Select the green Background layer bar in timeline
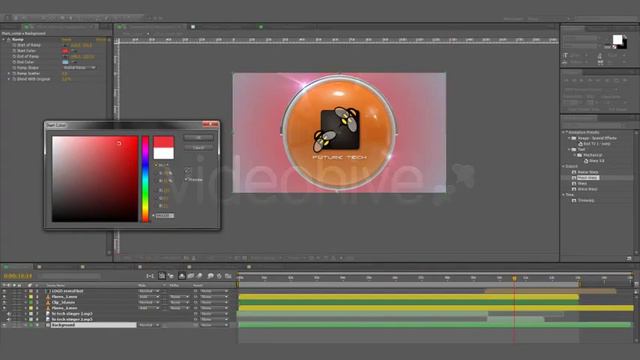Viewport: 640px width, 360px height. (x=436, y=325)
